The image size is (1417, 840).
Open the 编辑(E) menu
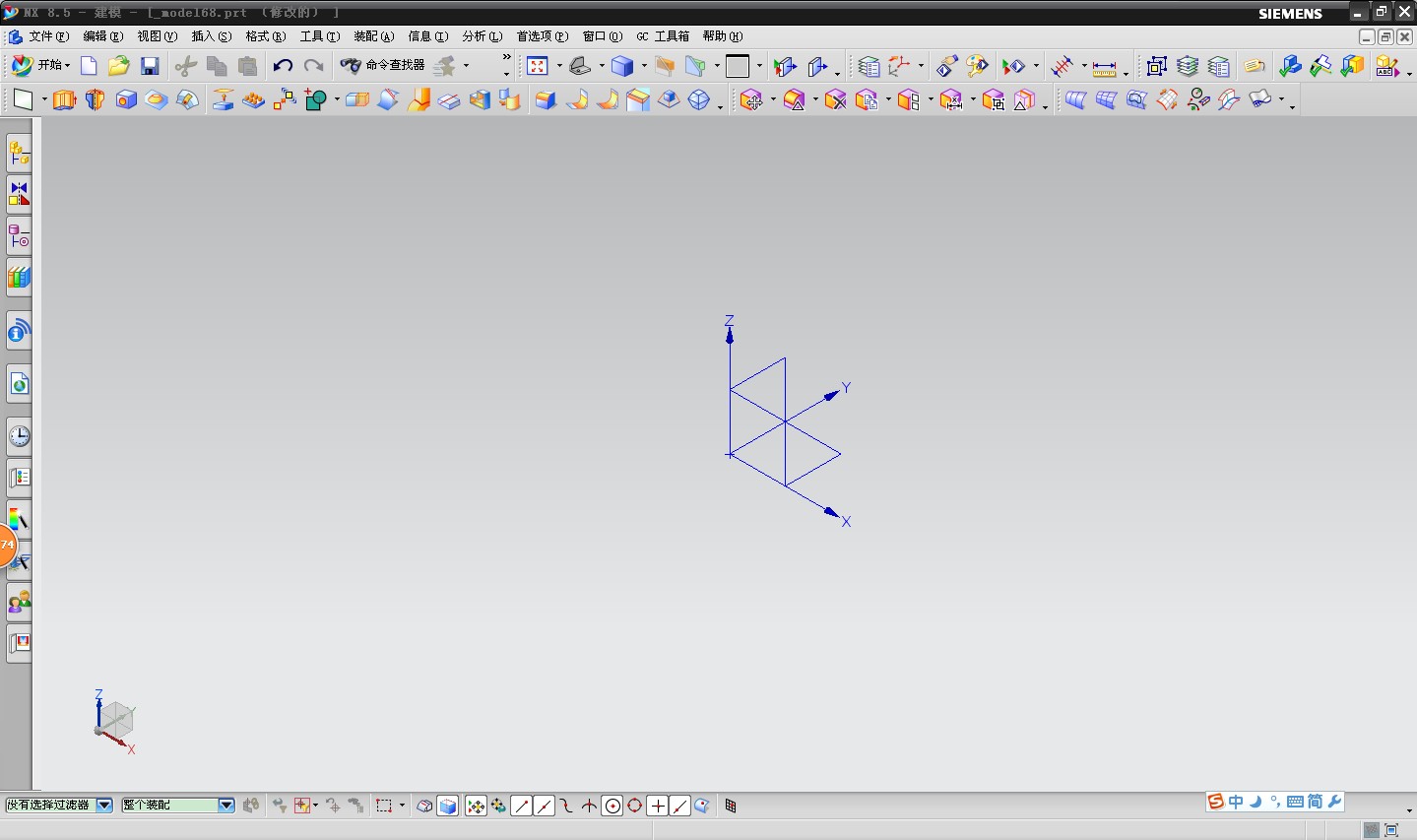102,36
